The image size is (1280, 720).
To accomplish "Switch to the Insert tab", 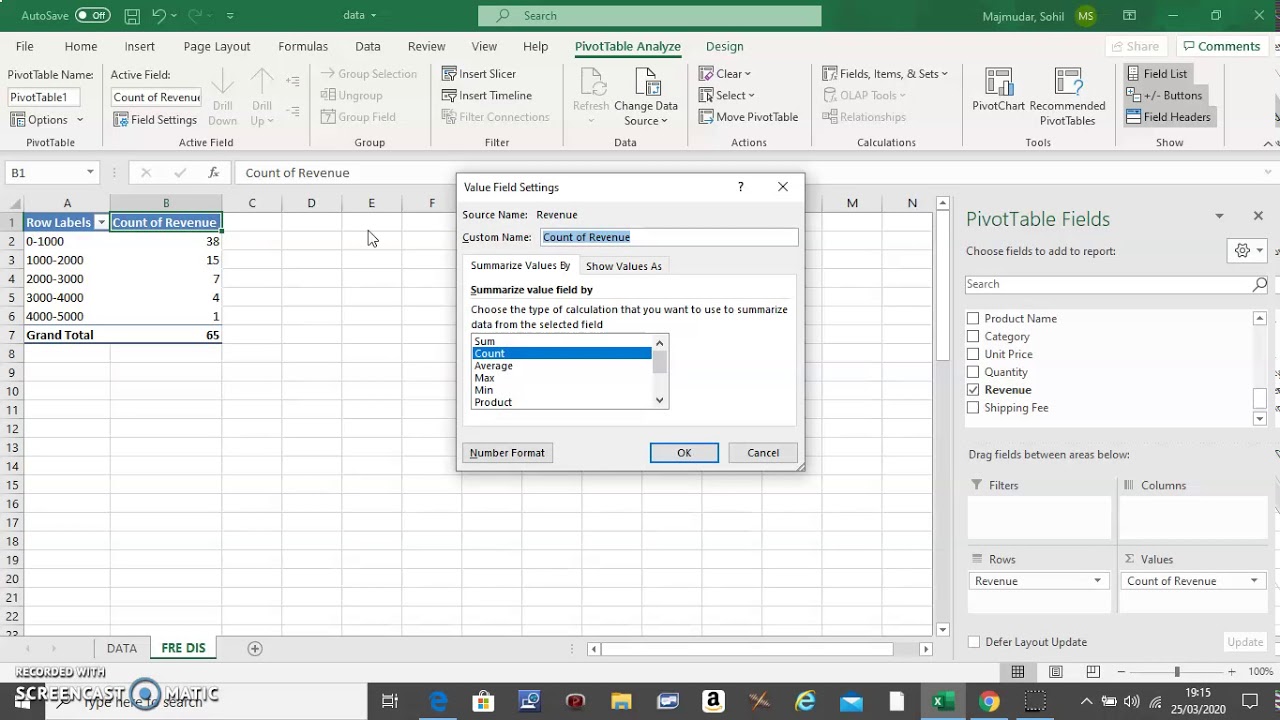I will pos(139,46).
